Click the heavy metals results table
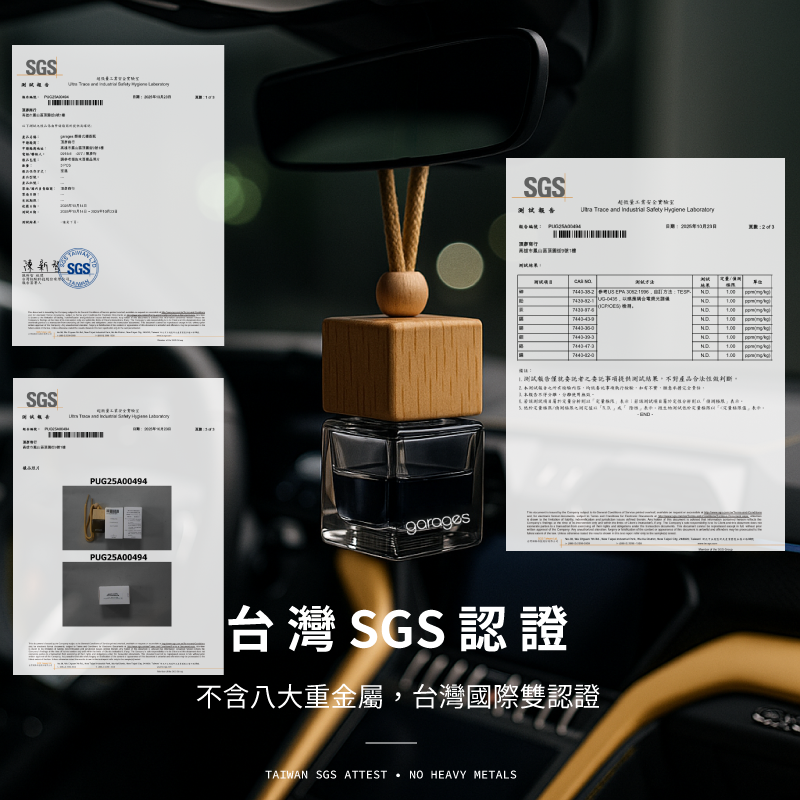The width and height of the screenshot is (800, 800). pyautogui.click(x=645, y=317)
